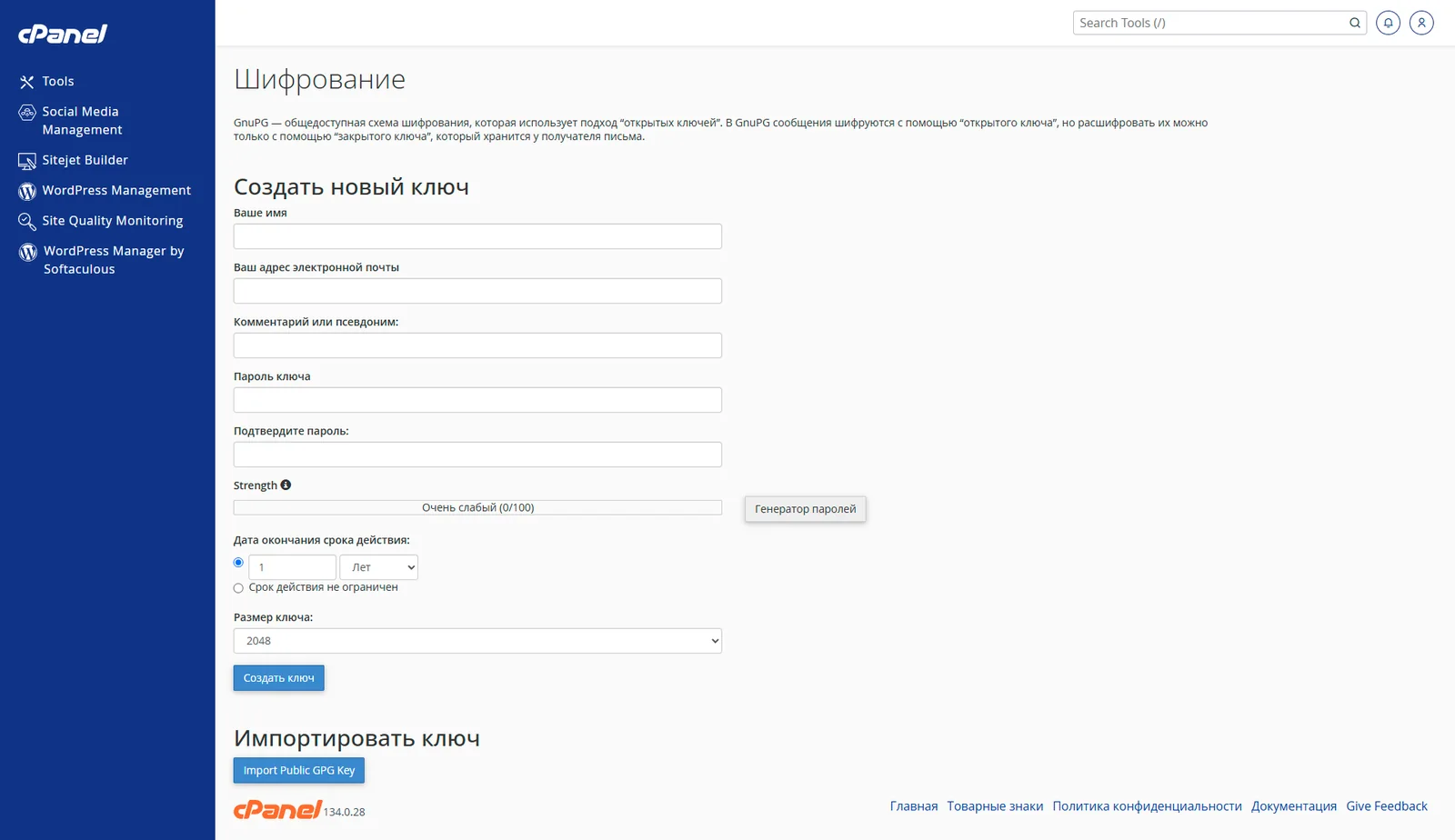Select Site Quality Monitoring
Screen dimensions: 1455x840
click(x=112, y=220)
